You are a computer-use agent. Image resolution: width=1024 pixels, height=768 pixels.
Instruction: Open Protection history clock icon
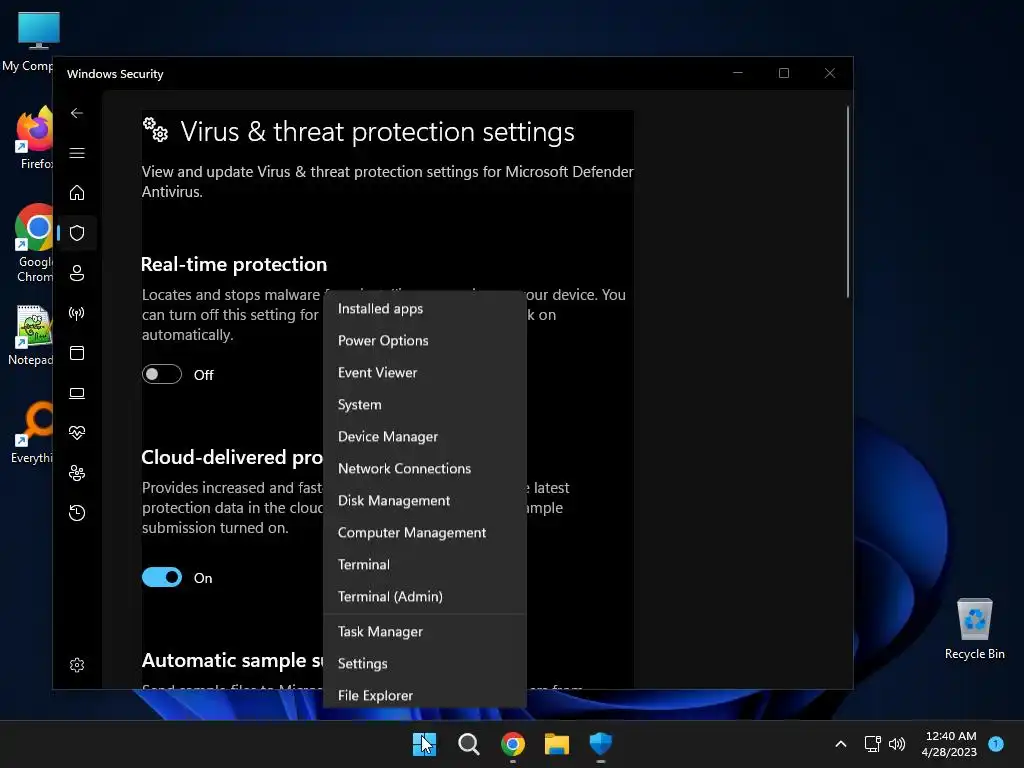(x=77, y=513)
